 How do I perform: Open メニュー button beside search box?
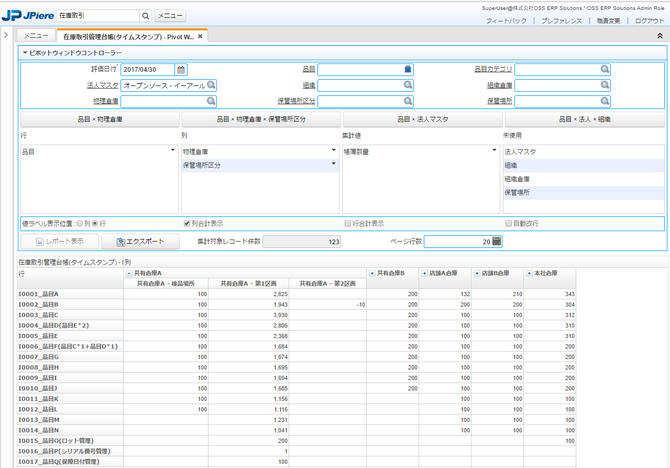click(170, 16)
